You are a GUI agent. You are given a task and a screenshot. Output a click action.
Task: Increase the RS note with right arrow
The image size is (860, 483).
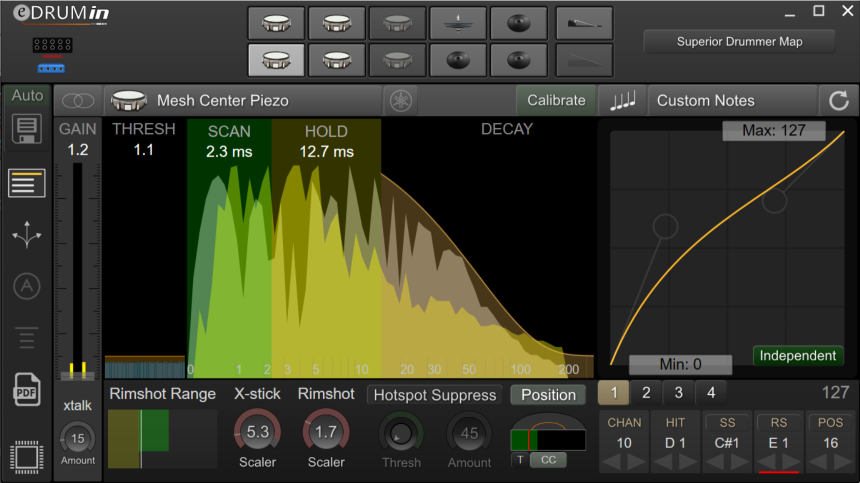[790, 463]
